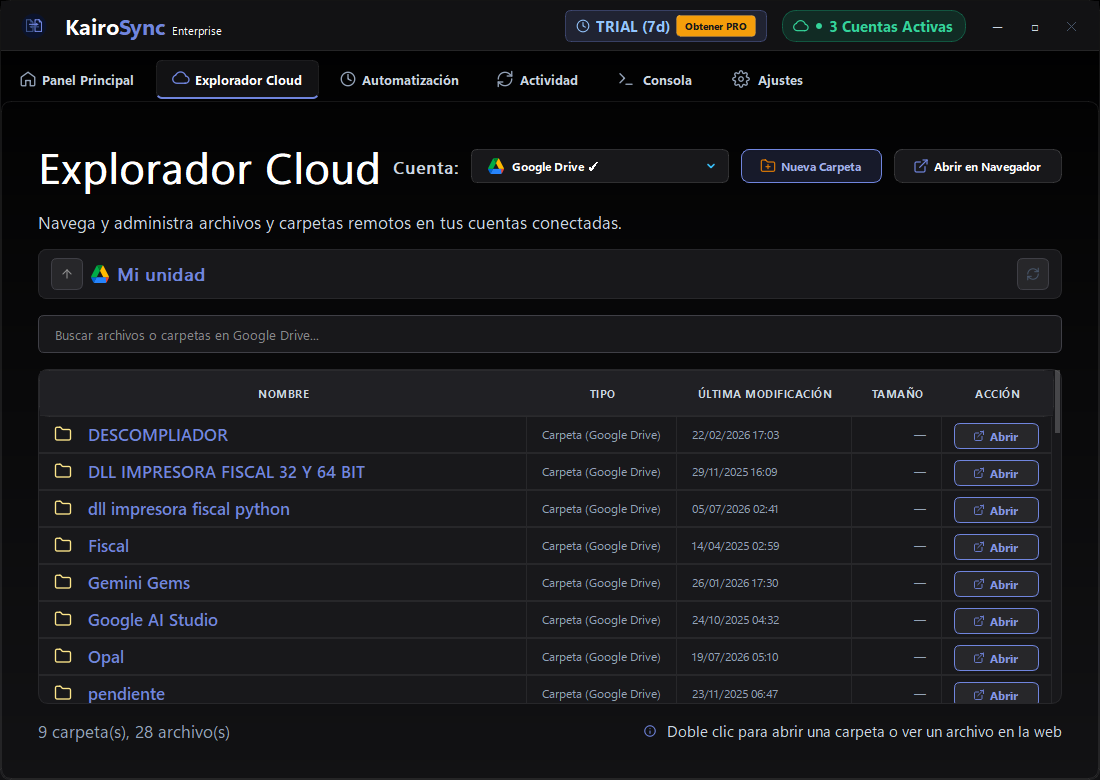
Task: Click Abrir for the pendiente folder
Action: click(x=996, y=694)
